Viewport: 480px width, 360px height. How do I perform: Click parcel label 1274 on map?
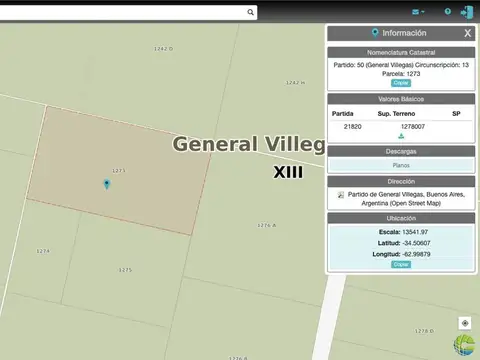(x=43, y=251)
